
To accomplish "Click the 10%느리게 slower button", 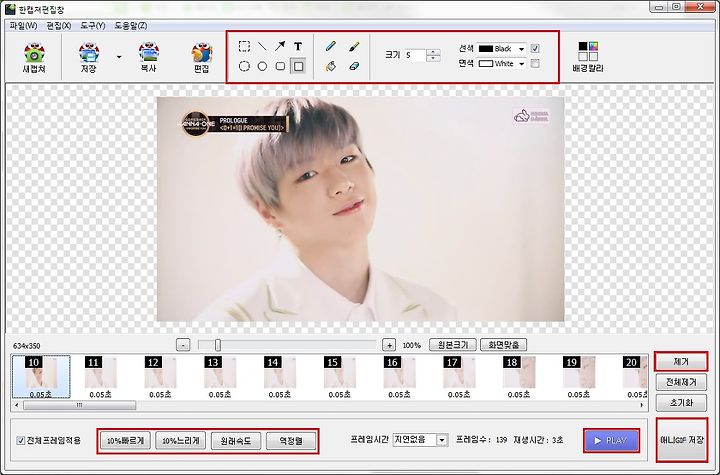I will [180, 441].
